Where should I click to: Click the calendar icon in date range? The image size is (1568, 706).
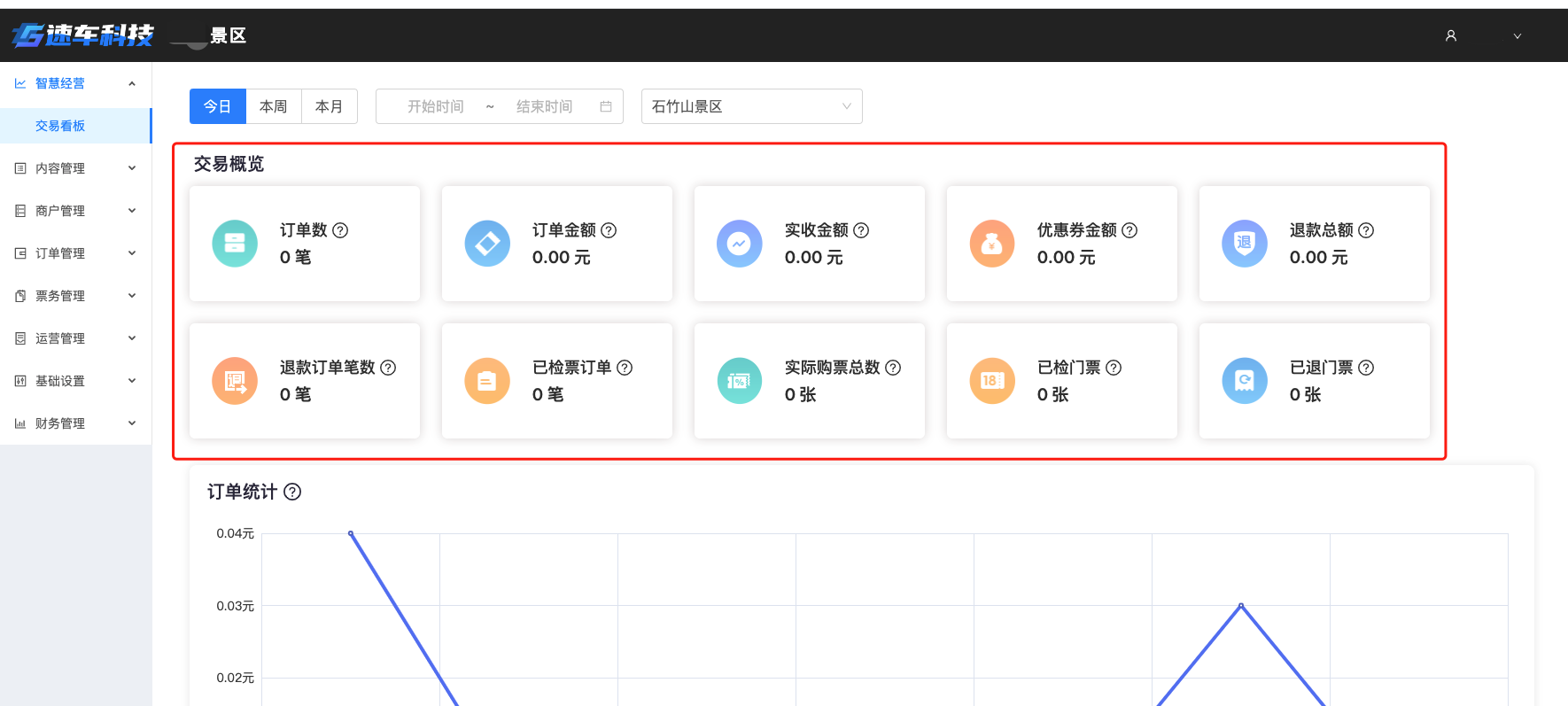pos(606,106)
